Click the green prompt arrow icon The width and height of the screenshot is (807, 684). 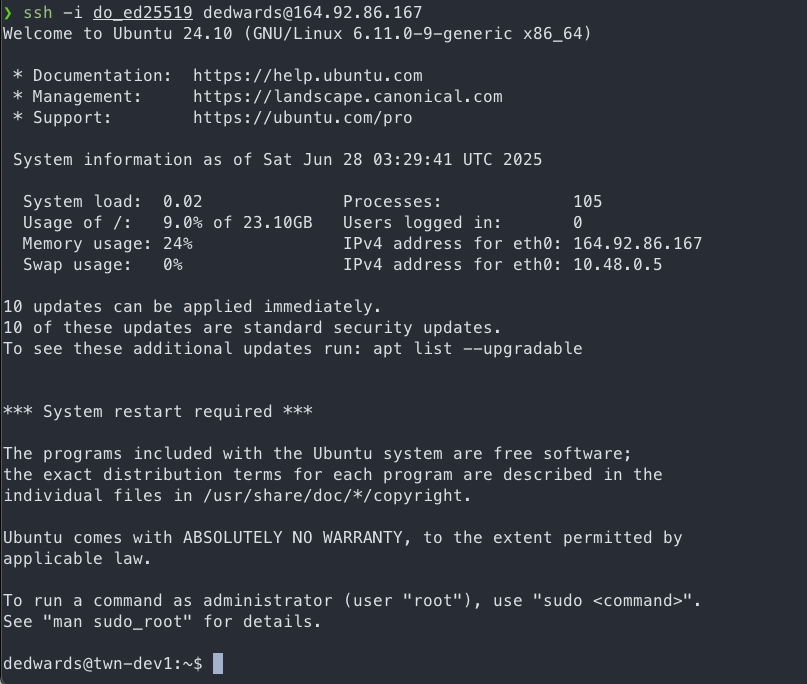(7, 13)
